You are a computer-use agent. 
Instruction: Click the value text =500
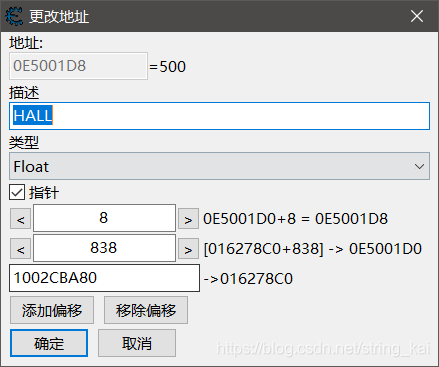[x=167, y=67]
